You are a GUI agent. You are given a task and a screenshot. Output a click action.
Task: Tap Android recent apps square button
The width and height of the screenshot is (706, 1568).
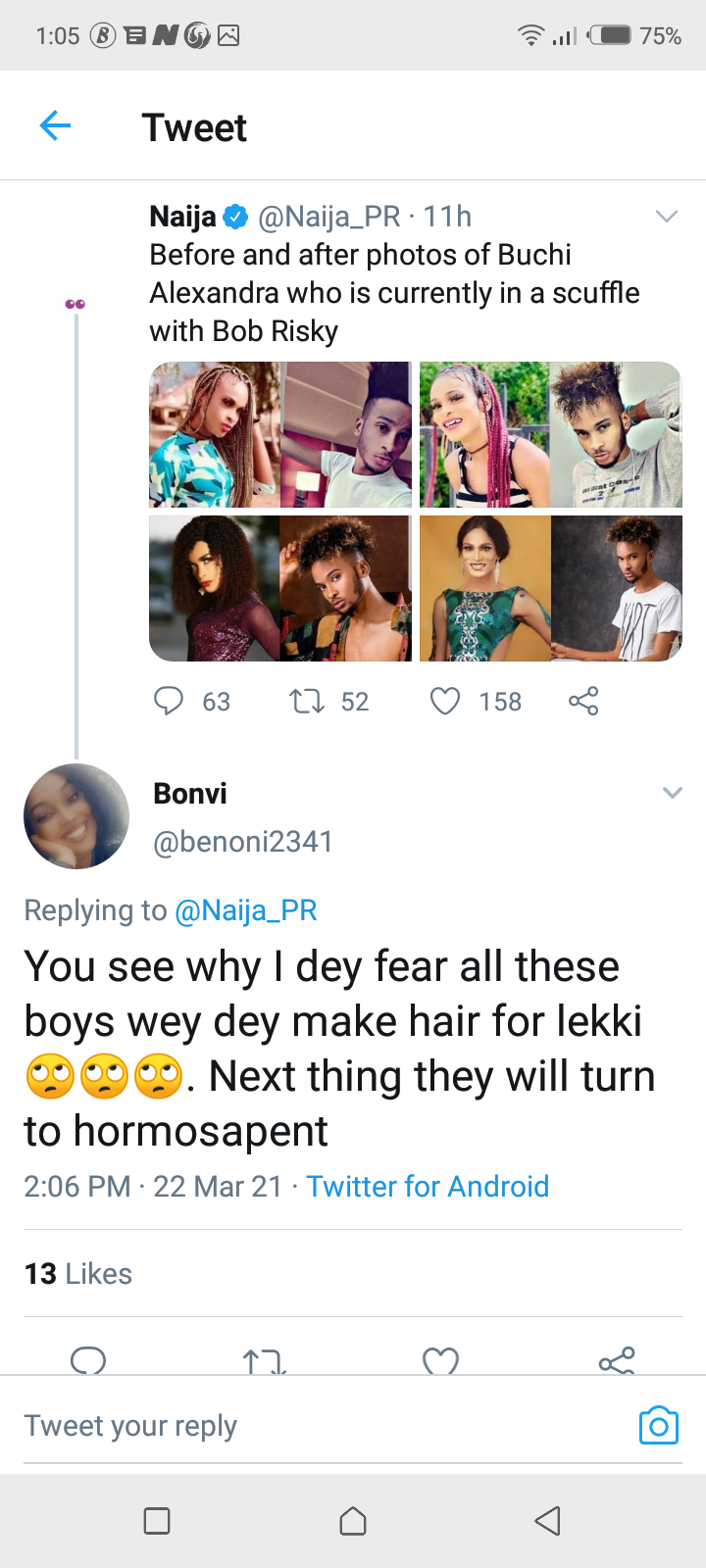[157, 1521]
